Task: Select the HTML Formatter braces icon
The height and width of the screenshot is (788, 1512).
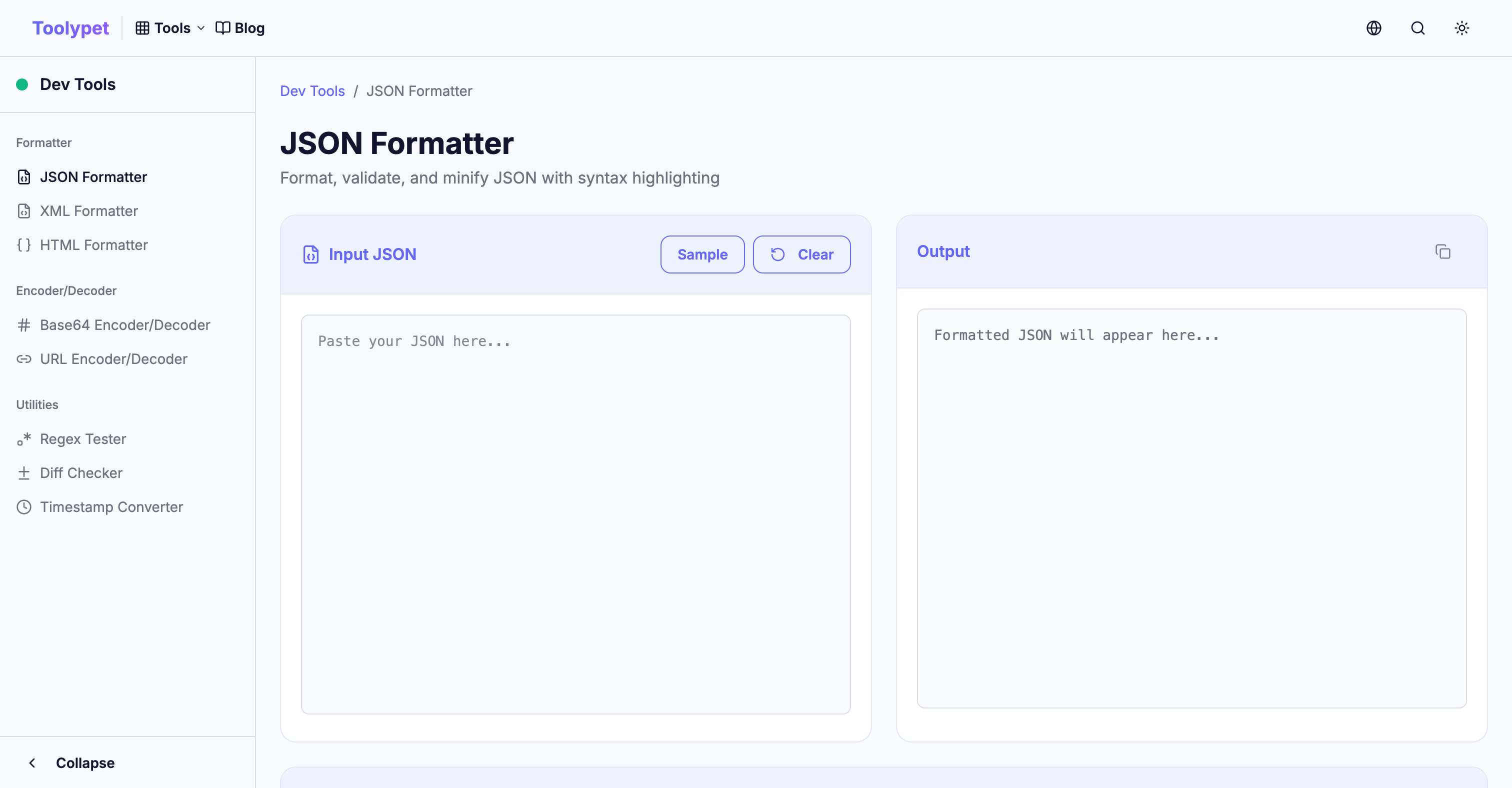Action: [23, 245]
